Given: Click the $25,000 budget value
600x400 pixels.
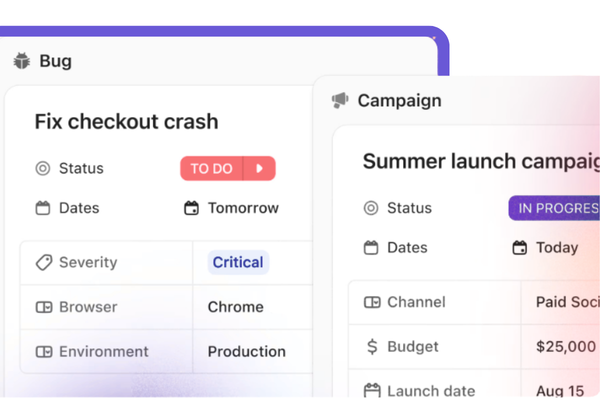Looking at the screenshot, I should [566, 347].
